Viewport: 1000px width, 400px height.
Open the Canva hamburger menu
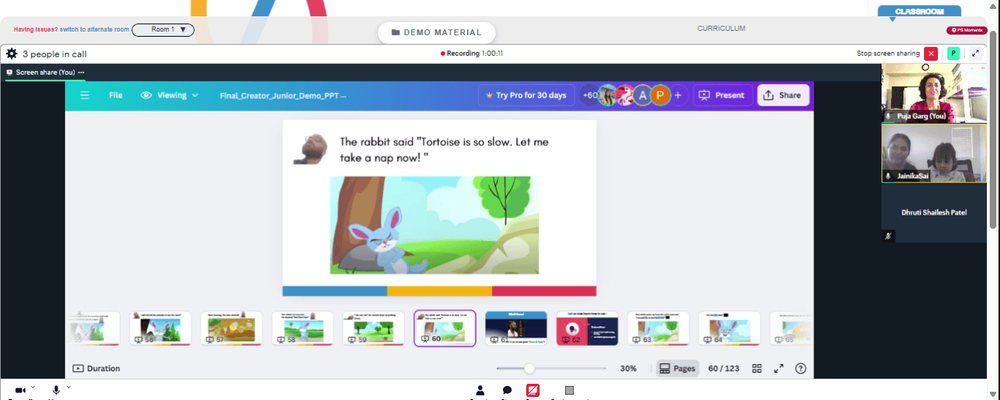(x=85, y=95)
